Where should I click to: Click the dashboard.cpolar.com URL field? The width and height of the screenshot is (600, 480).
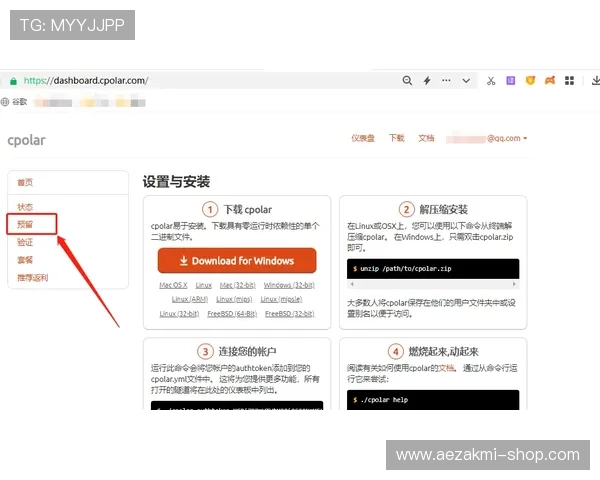[86, 81]
